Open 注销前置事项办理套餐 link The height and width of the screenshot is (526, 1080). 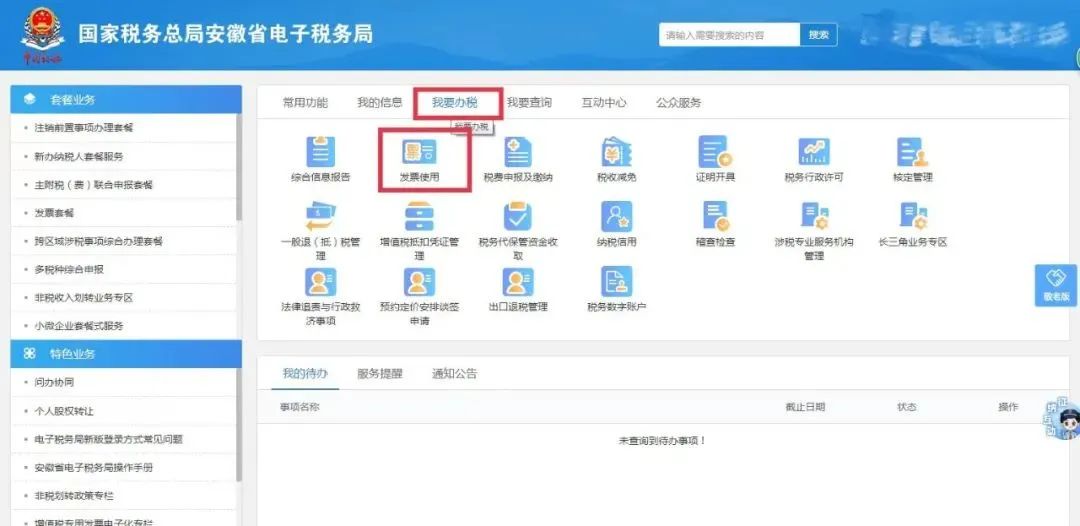[84, 128]
